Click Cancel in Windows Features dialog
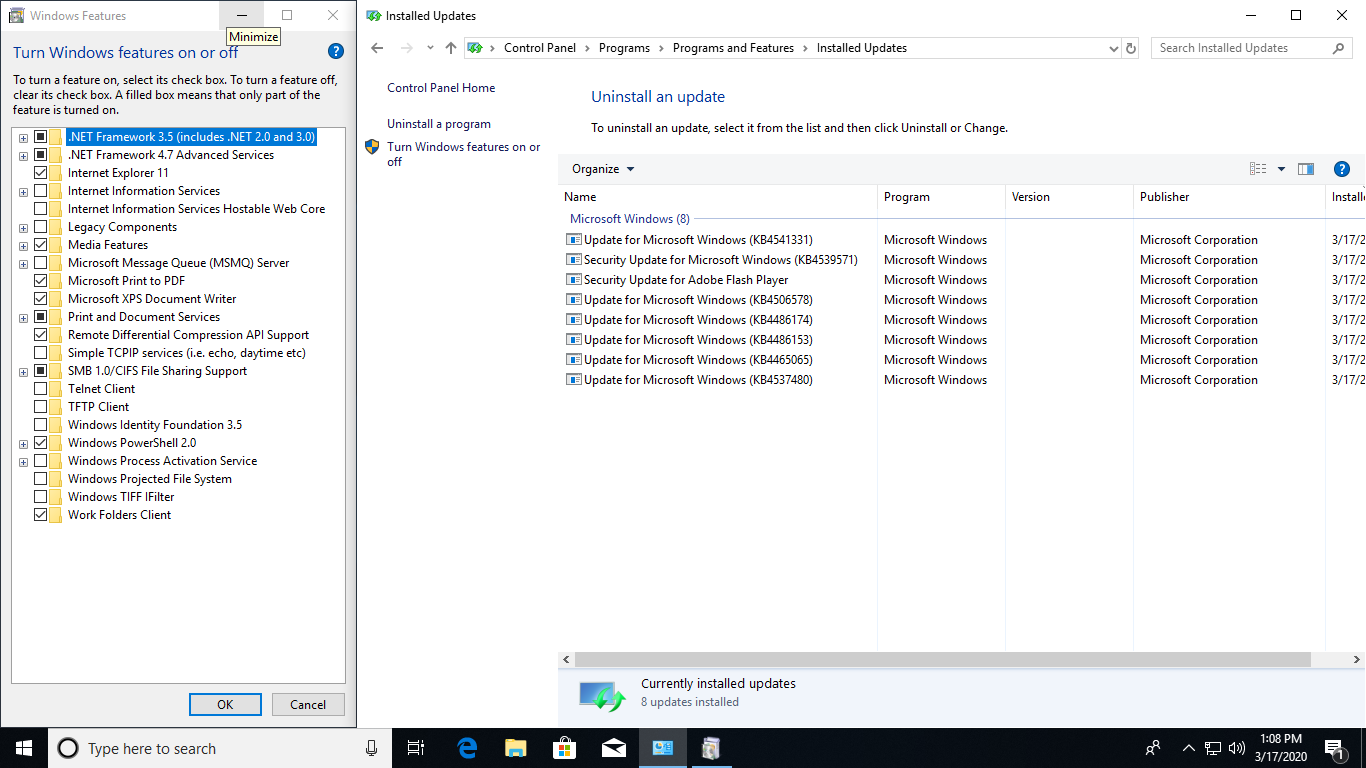1366x768 pixels. tap(308, 704)
